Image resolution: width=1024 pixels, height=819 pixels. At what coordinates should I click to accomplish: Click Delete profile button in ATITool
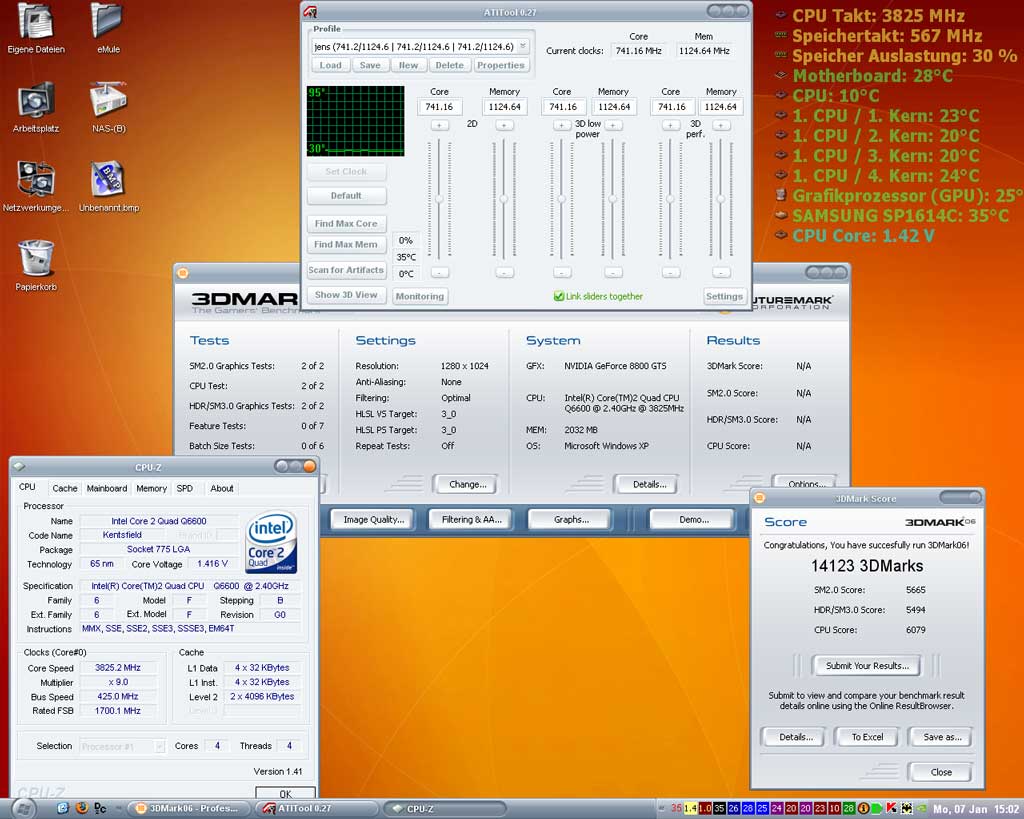coord(449,65)
